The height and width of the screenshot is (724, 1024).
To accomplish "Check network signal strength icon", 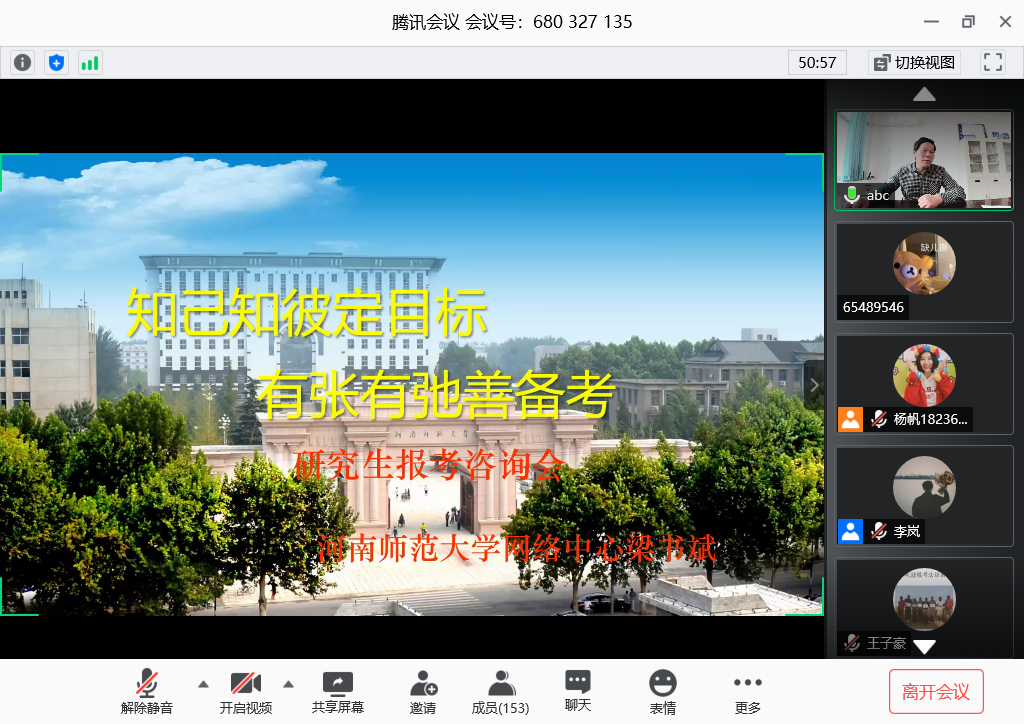I will [x=90, y=63].
